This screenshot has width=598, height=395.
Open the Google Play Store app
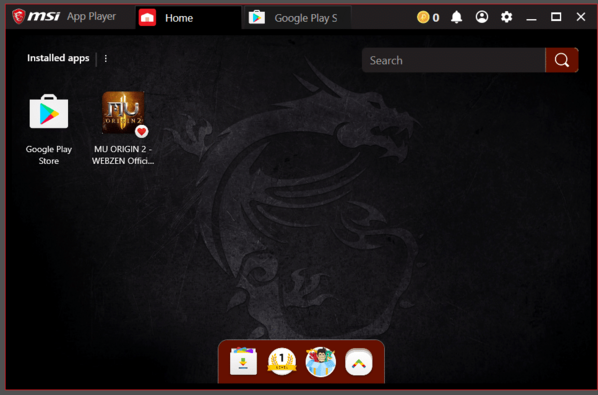click(49, 112)
